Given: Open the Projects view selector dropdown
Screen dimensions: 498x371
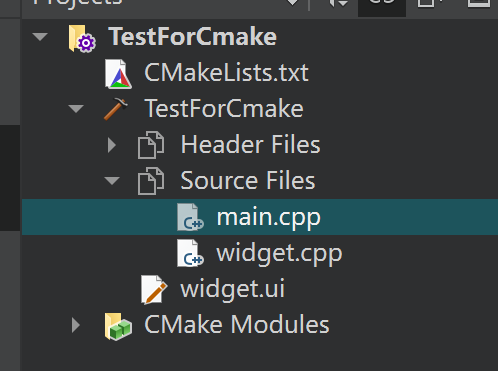Looking at the screenshot, I should pyautogui.click(x=292, y=3).
